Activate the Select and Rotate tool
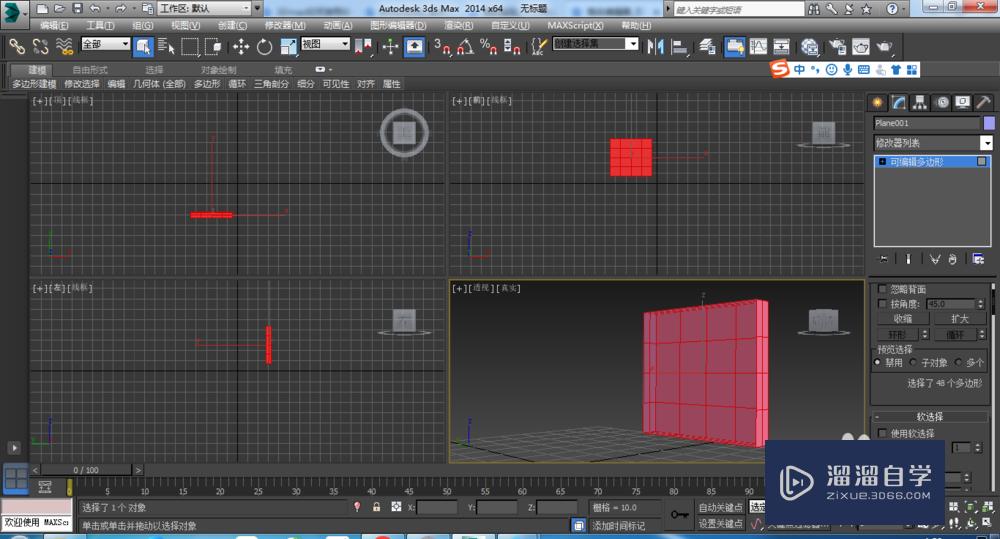The height and width of the screenshot is (539, 1000). pos(264,46)
